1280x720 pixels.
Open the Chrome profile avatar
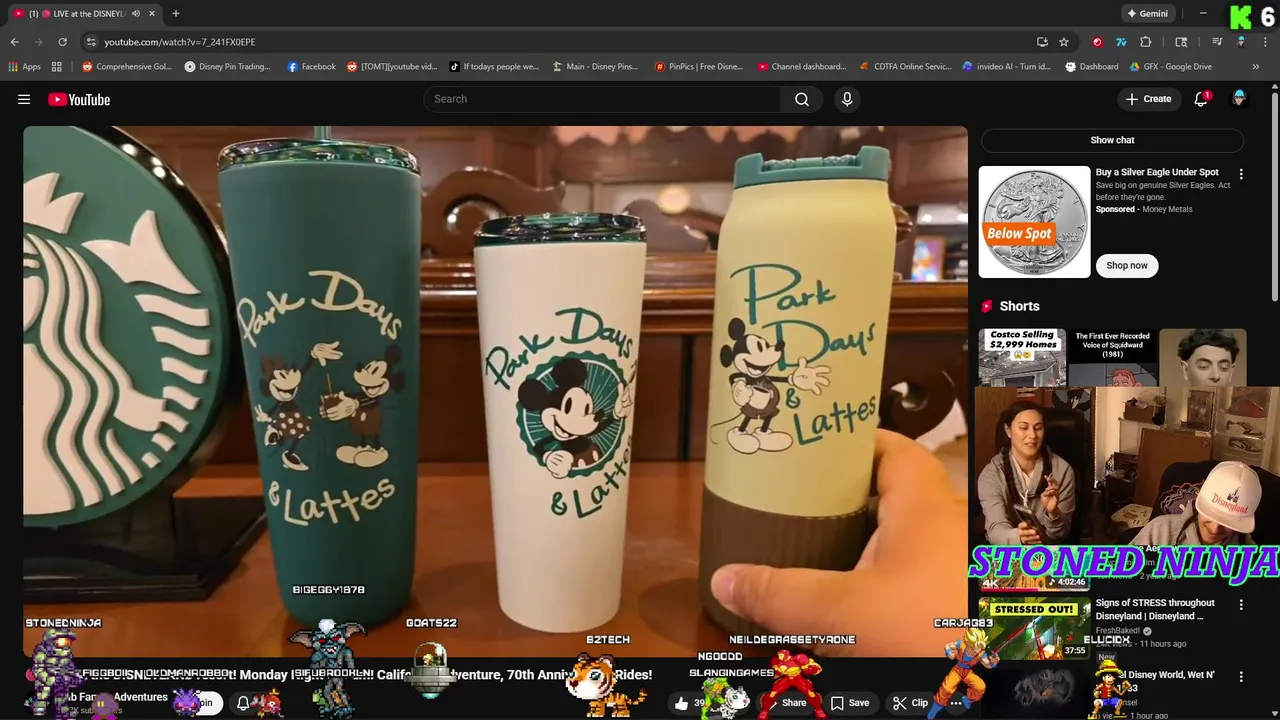tap(1241, 42)
